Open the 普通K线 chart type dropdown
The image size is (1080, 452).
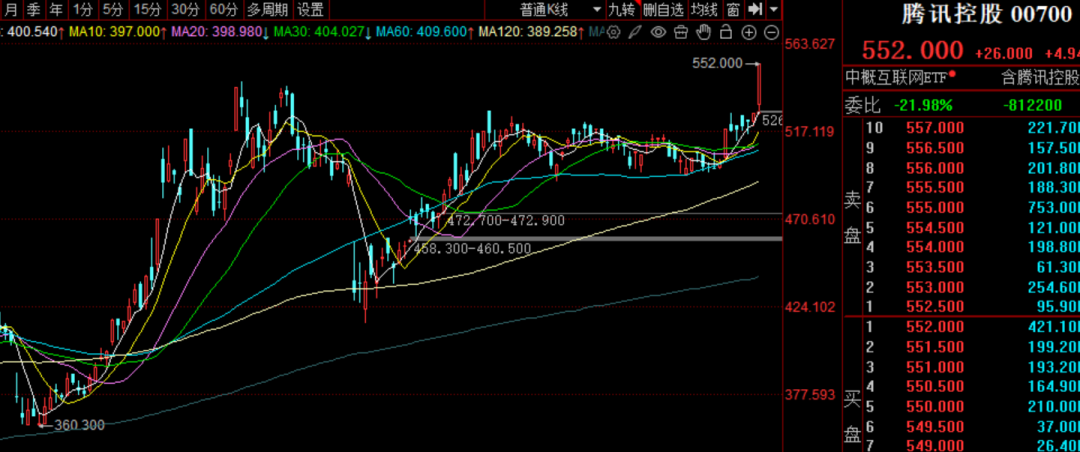[x=560, y=10]
